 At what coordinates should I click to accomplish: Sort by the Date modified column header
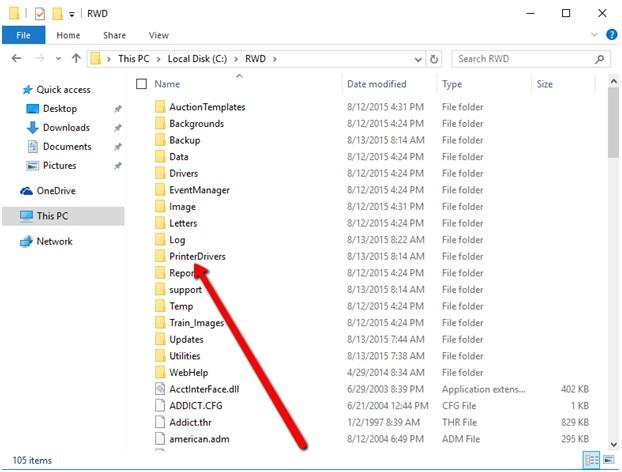tap(376, 84)
